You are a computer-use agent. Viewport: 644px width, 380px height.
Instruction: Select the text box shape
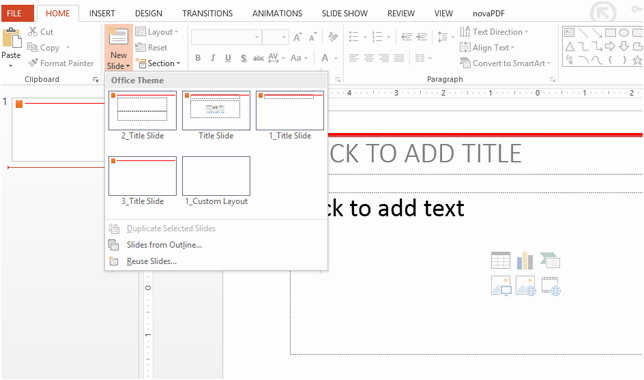tap(569, 32)
